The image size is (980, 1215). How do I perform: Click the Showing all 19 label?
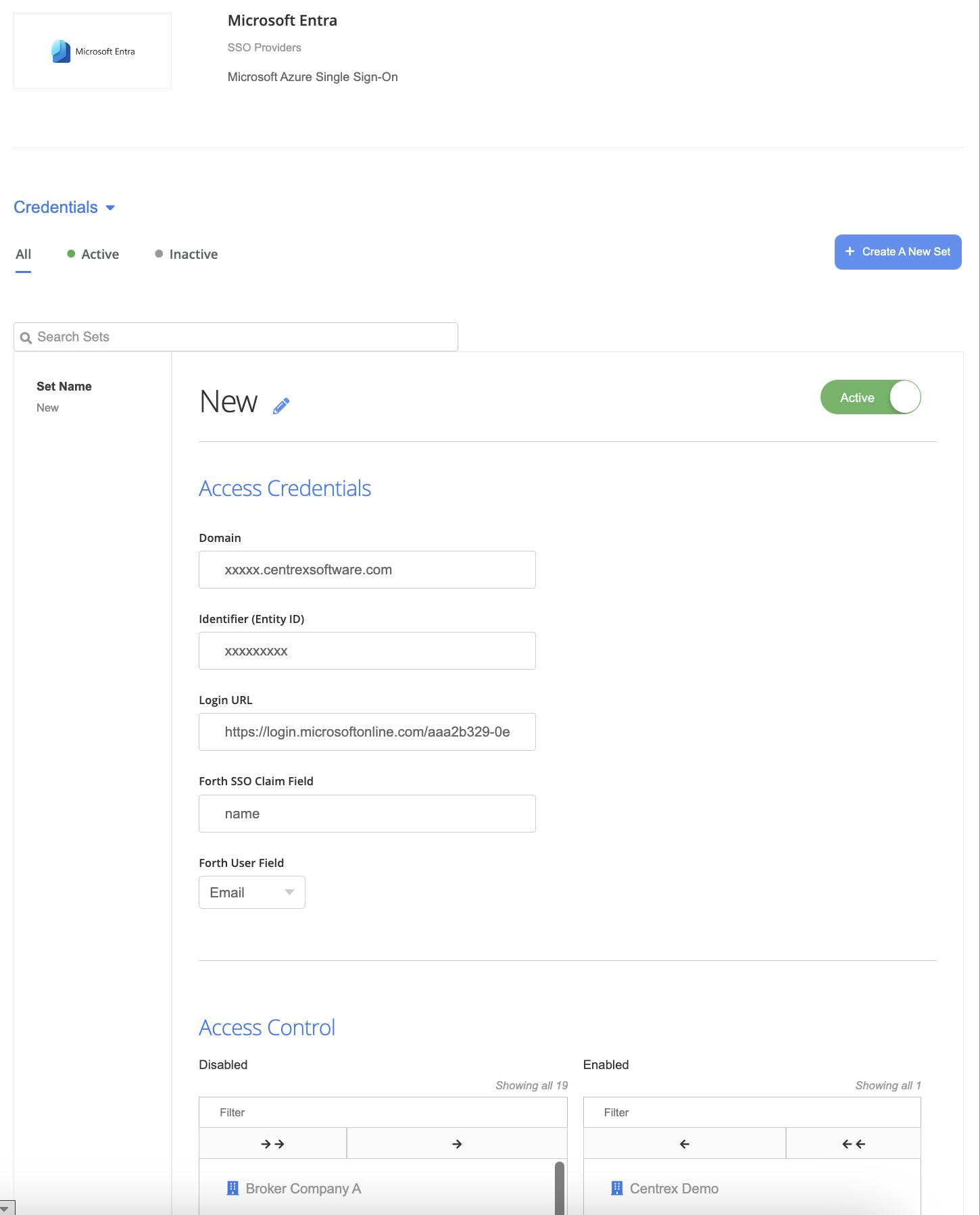(531, 1085)
